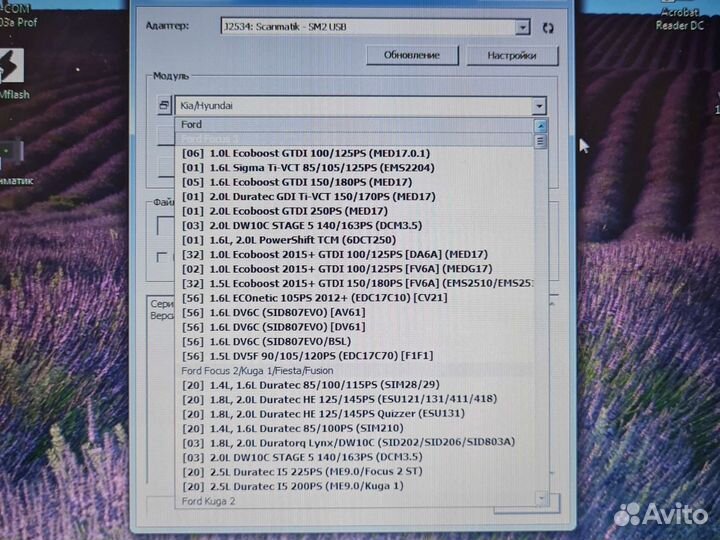Screen dimensions: 720x540
Task: Click Ford Focus 2/Kuga 1/Fiesta/Fusion header
Action: coord(354,371)
